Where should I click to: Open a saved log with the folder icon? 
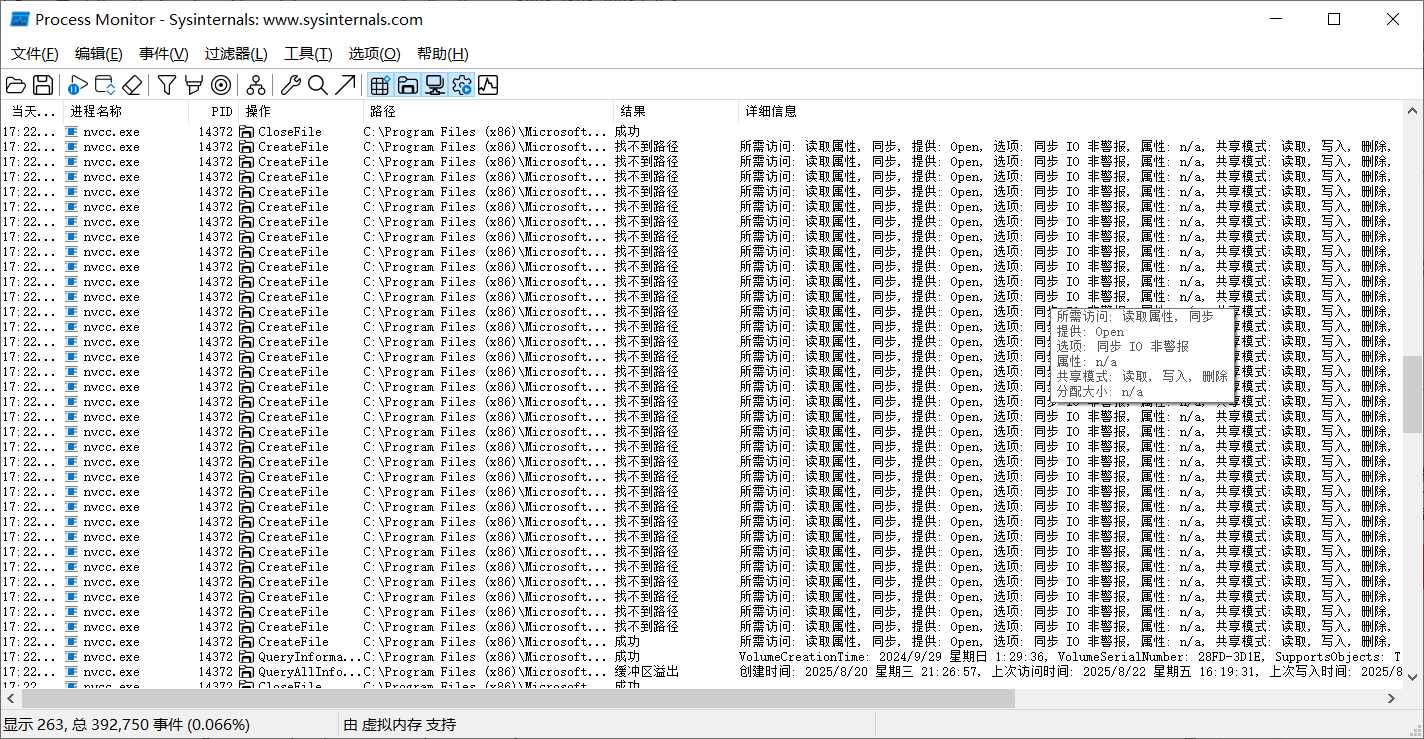click(16, 85)
